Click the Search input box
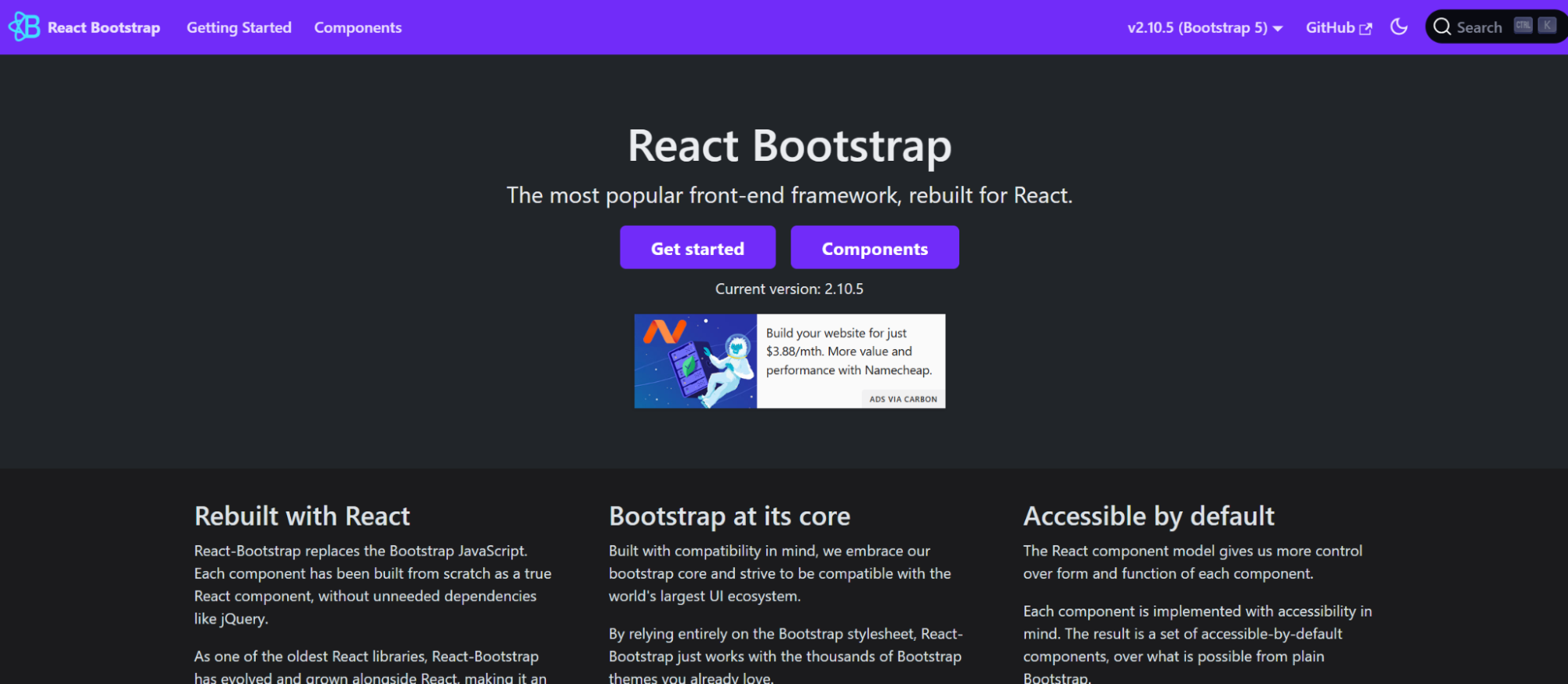This screenshot has width=1568, height=684. (x=1496, y=27)
